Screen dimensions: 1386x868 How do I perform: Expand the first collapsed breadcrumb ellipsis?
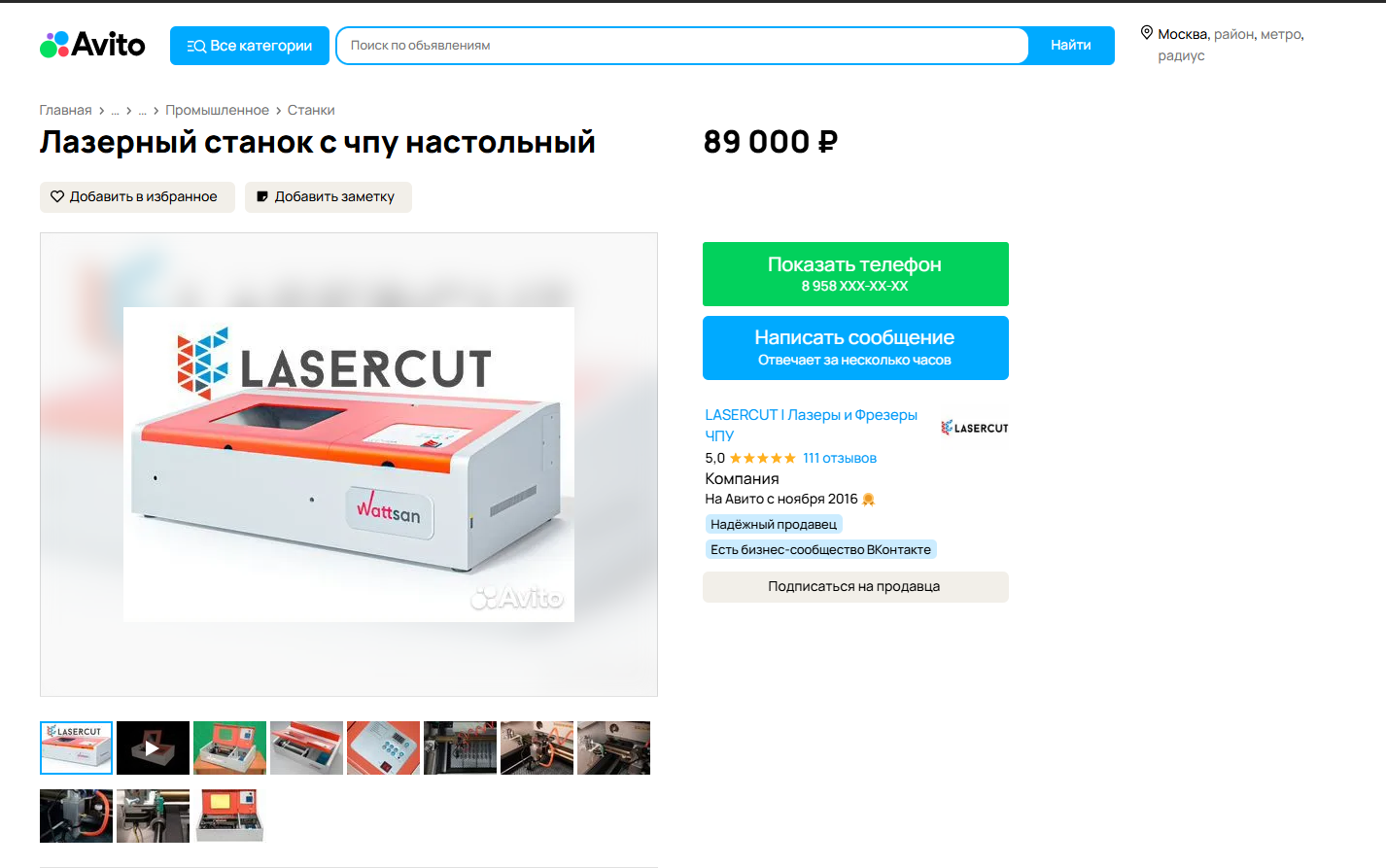115,110
